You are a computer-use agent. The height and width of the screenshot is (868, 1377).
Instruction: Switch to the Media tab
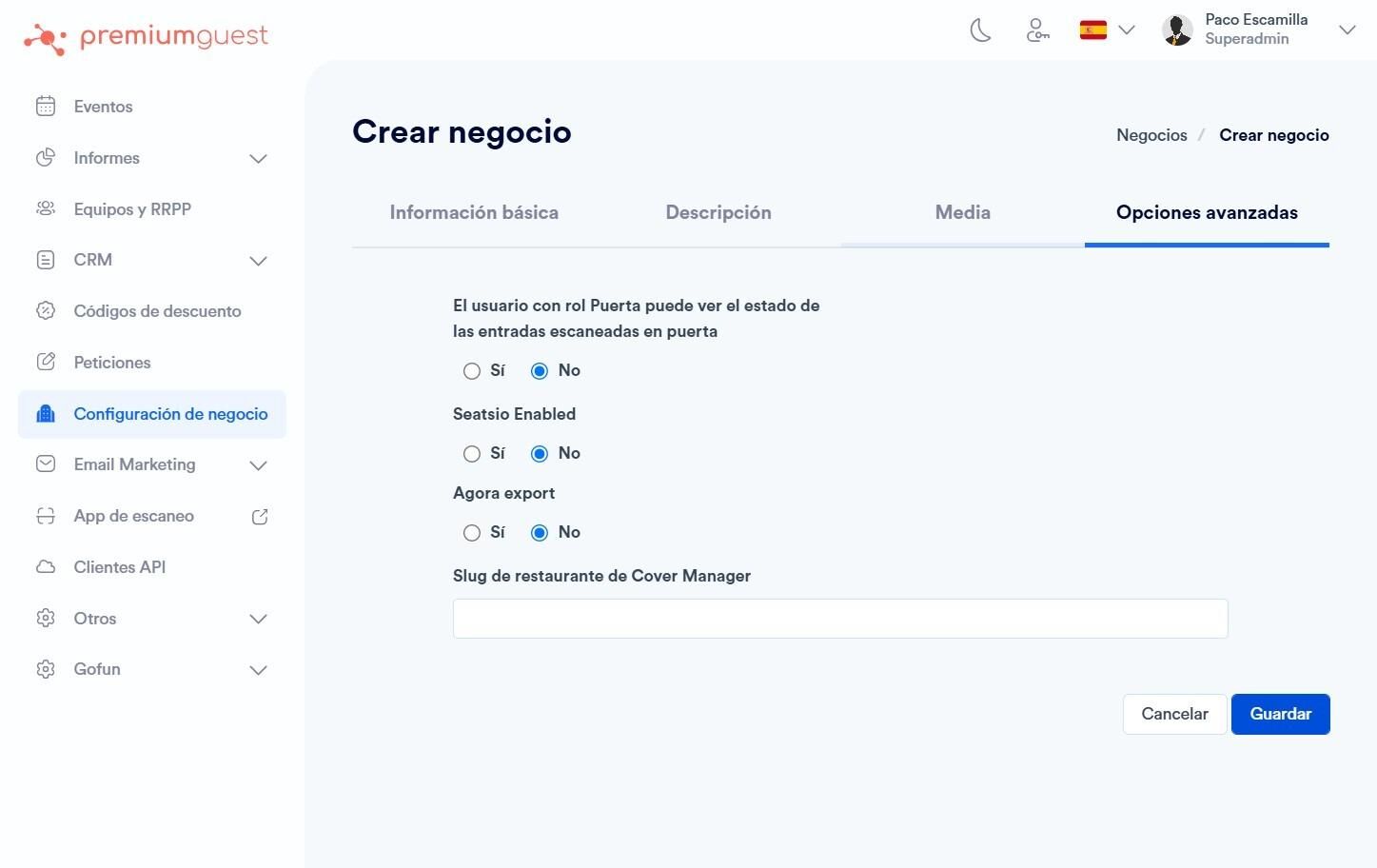pyautogui.click(x=963, y=212)
